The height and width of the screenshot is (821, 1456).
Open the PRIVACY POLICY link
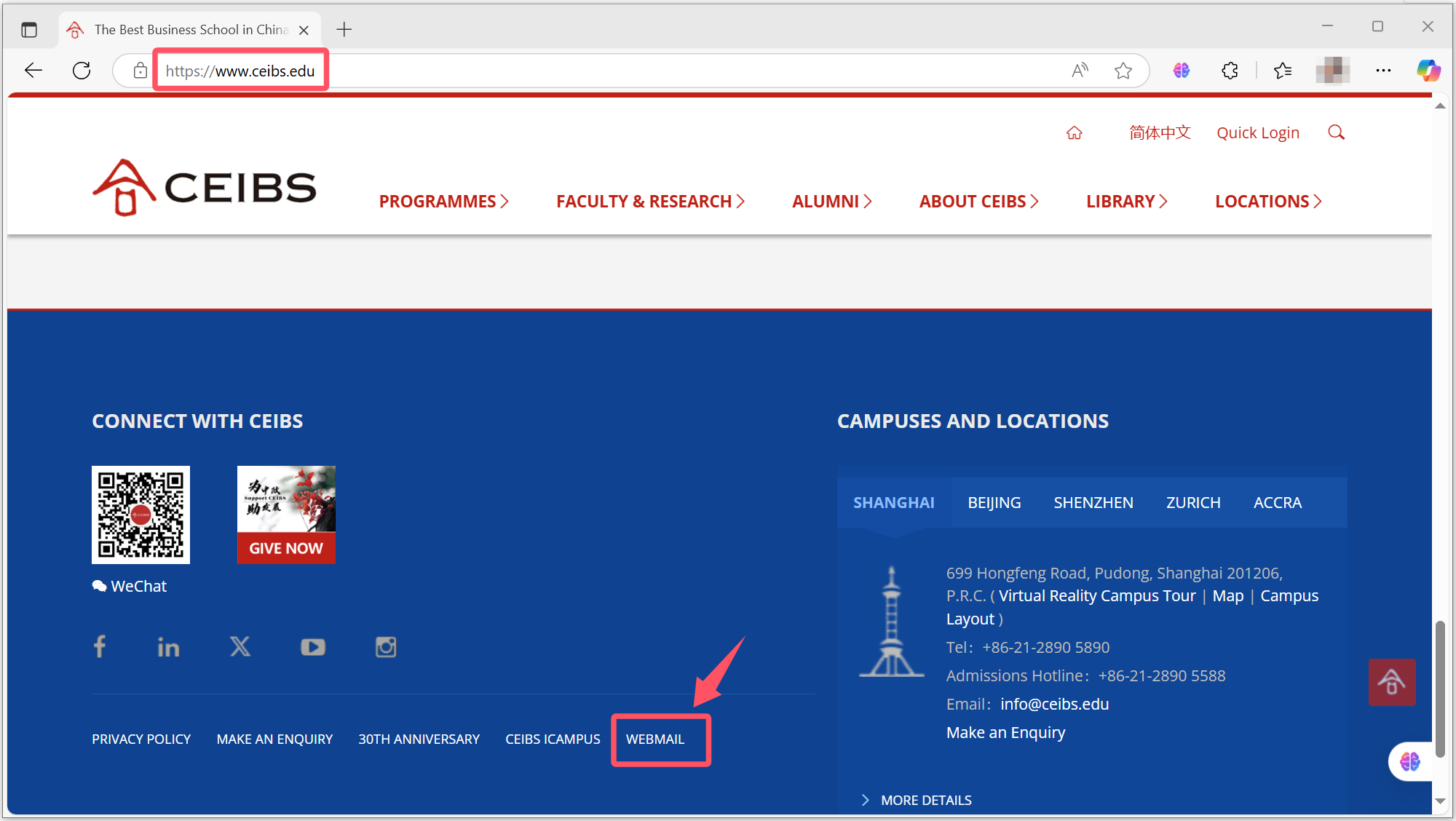(141, 739)
